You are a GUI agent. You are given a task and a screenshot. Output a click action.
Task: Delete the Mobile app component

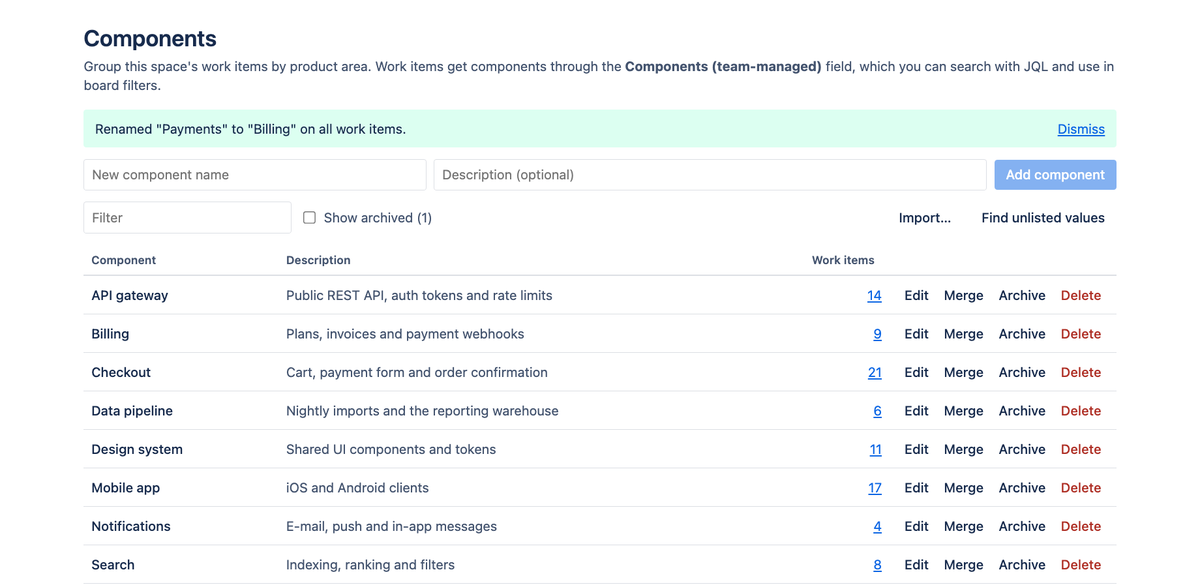coord(1080,488)
